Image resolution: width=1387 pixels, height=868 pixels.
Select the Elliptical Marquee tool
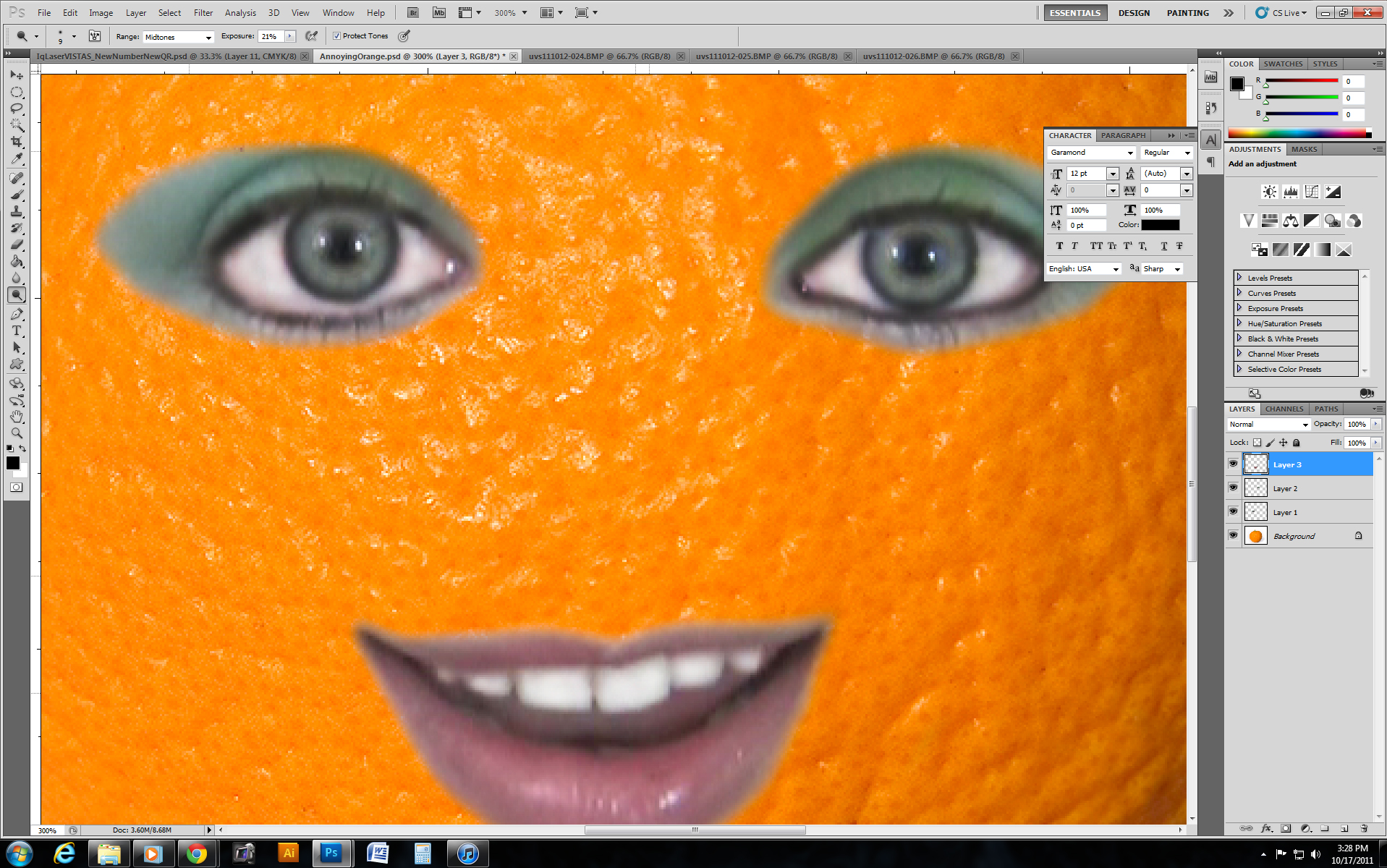(17, 92)
